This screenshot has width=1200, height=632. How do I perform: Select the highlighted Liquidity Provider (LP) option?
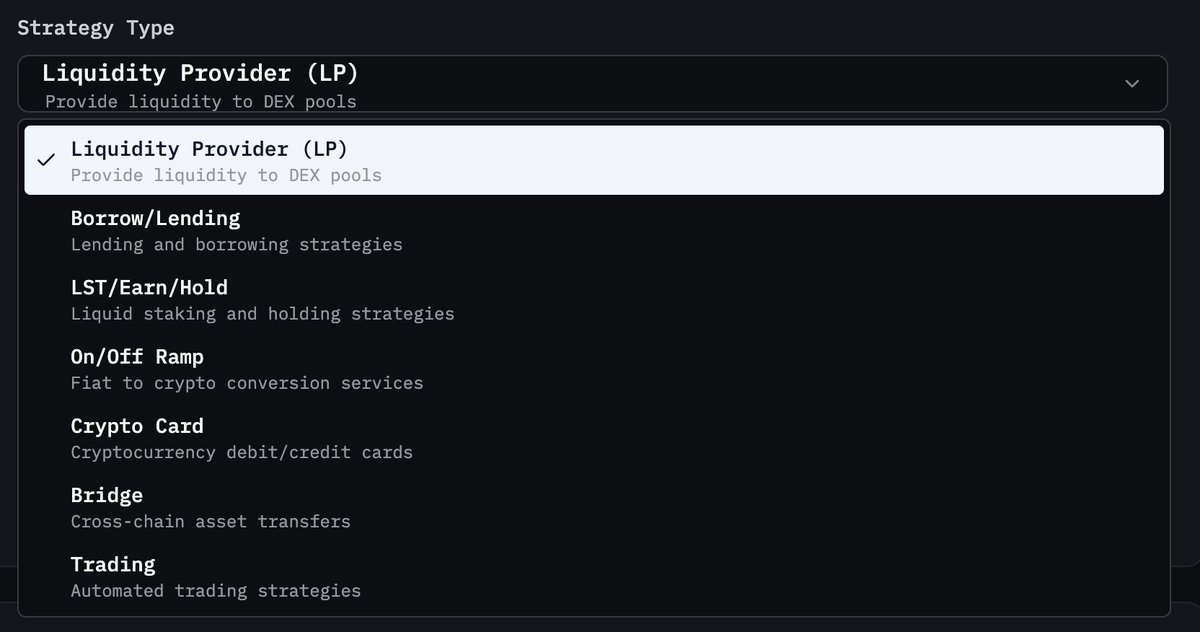(x=594, y=160)
